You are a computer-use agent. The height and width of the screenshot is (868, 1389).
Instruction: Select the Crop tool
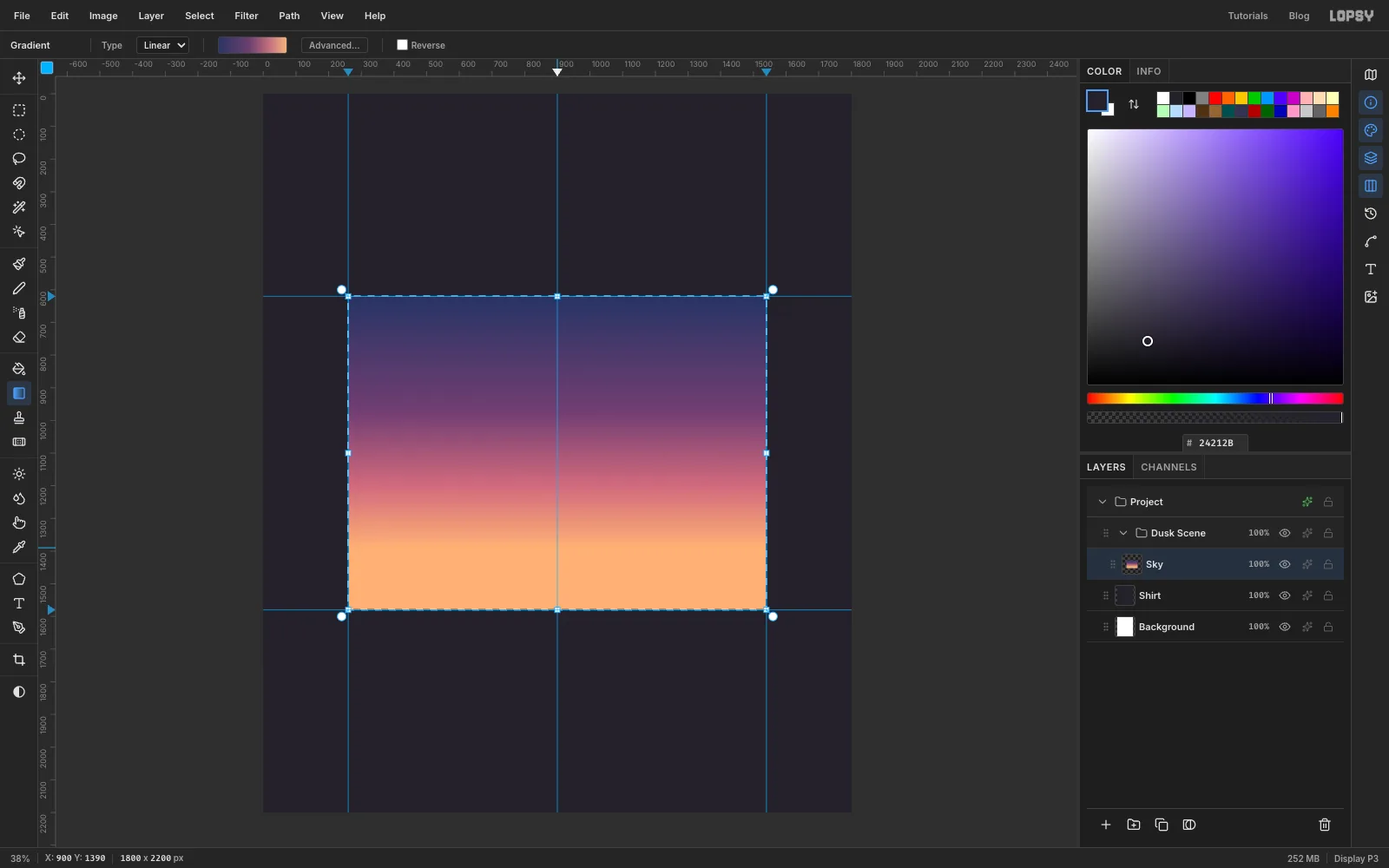coord(18,660)
